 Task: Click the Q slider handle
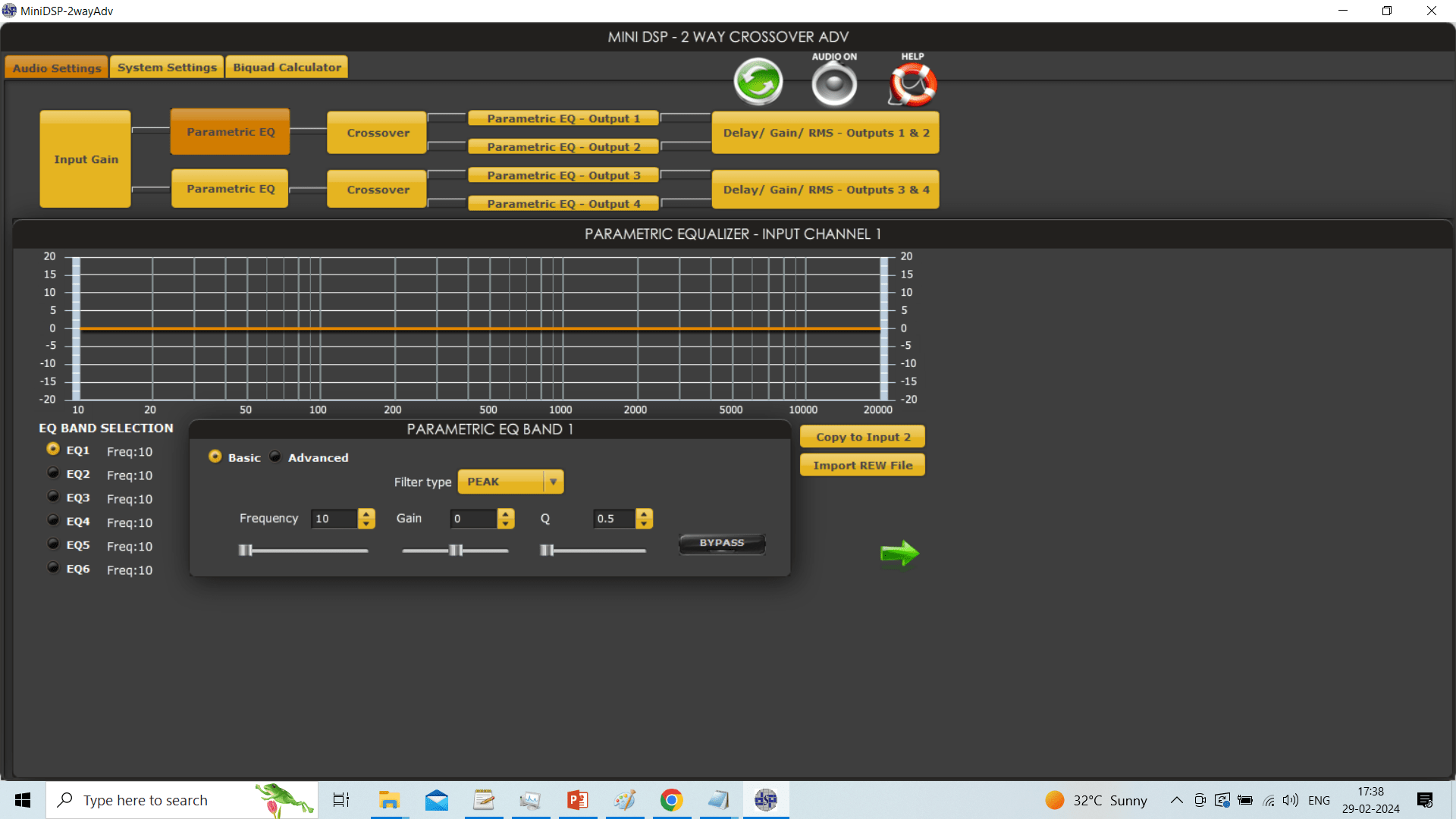click(546, 551)
